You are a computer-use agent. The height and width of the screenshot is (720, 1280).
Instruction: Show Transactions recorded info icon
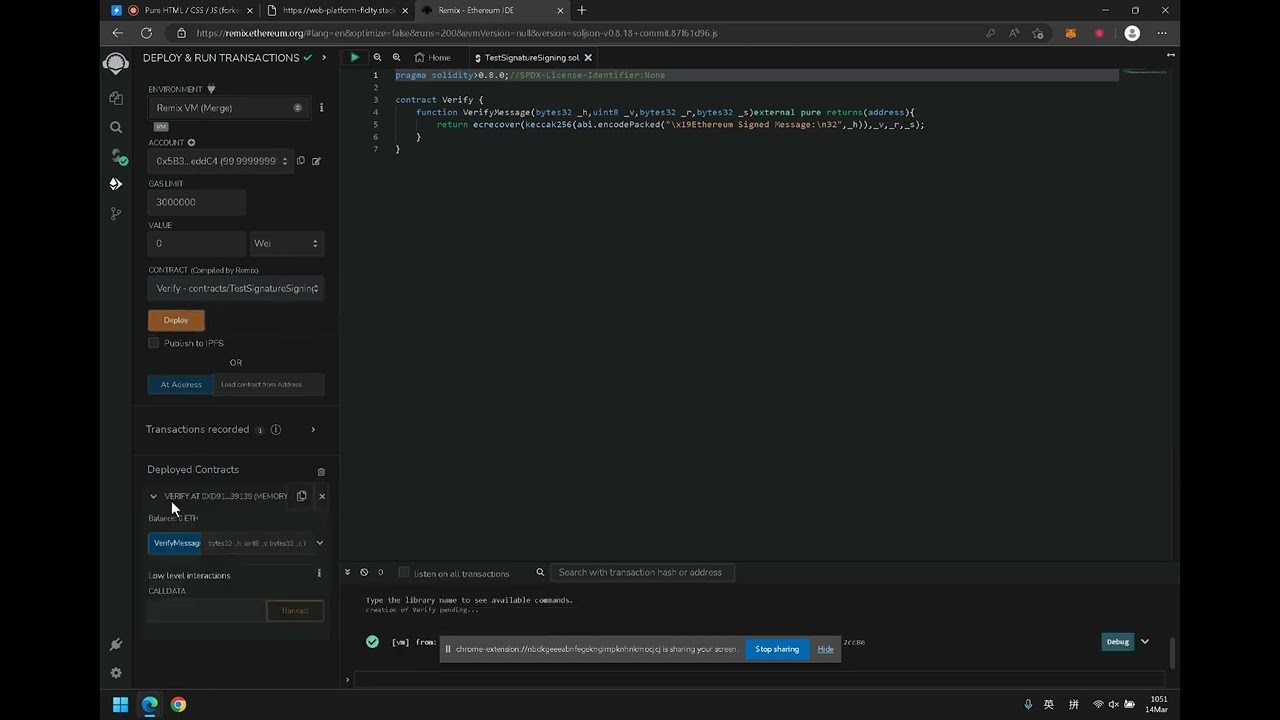276,430
